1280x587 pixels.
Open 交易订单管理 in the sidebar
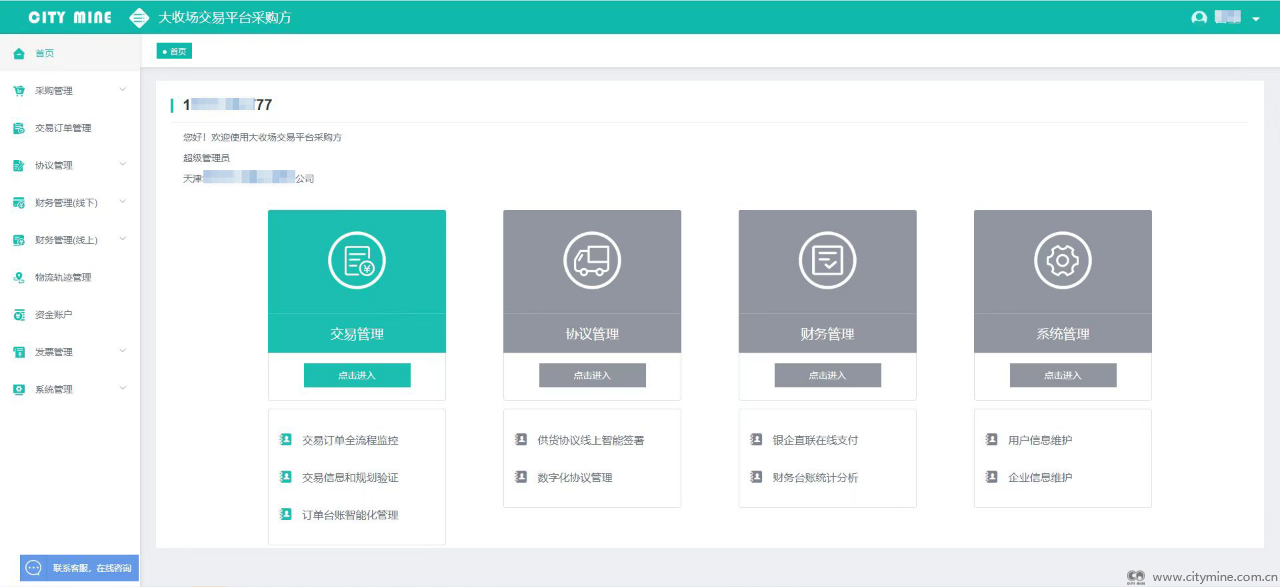point(62,128)
